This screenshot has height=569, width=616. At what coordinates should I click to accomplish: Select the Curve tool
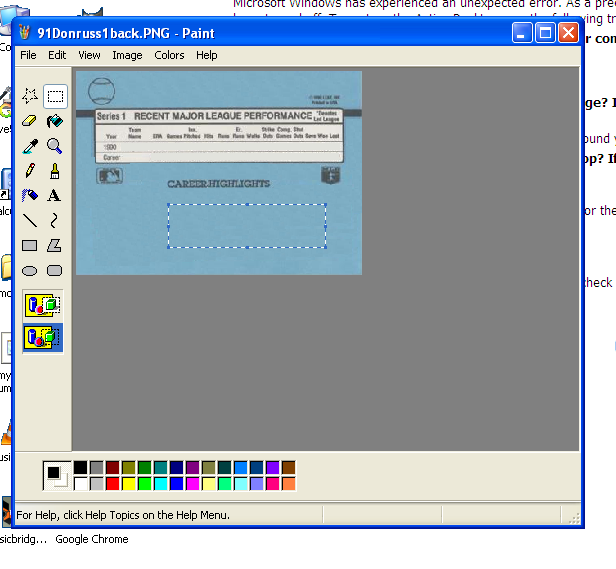coord(55,221)
